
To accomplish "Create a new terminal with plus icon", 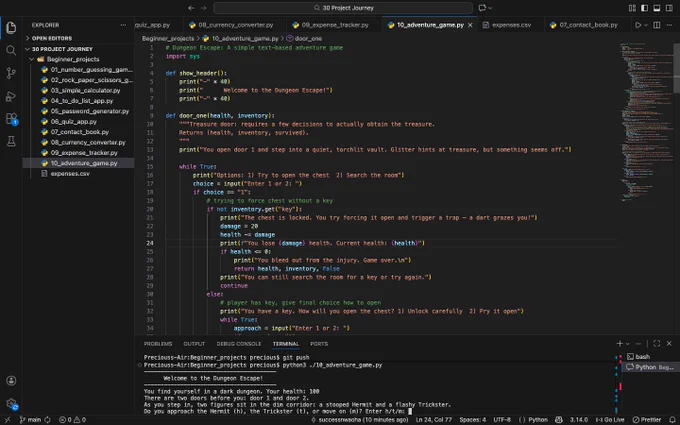I will 619,343.
